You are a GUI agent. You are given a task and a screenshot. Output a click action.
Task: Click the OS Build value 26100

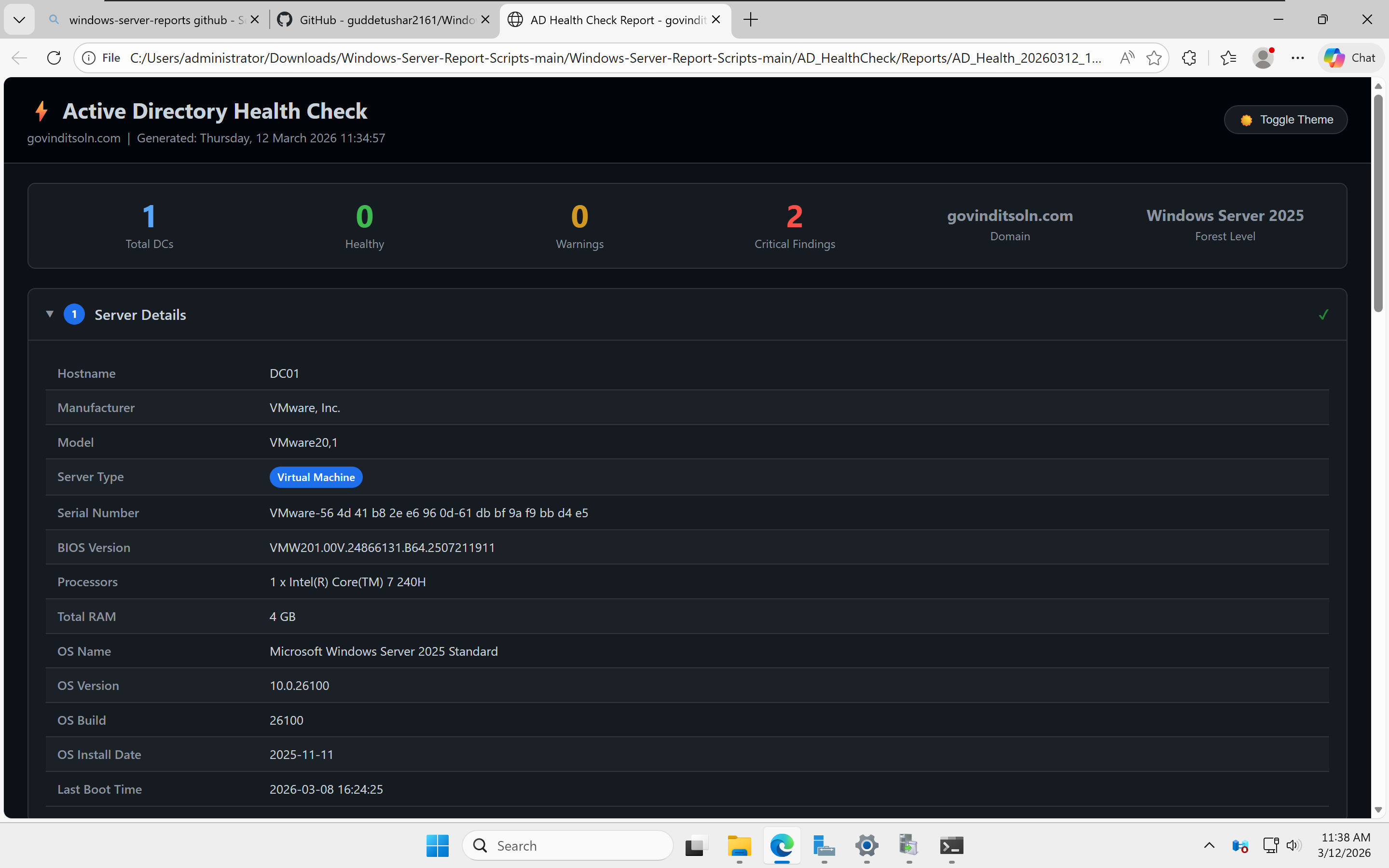pyautogui.click(x=287, y=720)
